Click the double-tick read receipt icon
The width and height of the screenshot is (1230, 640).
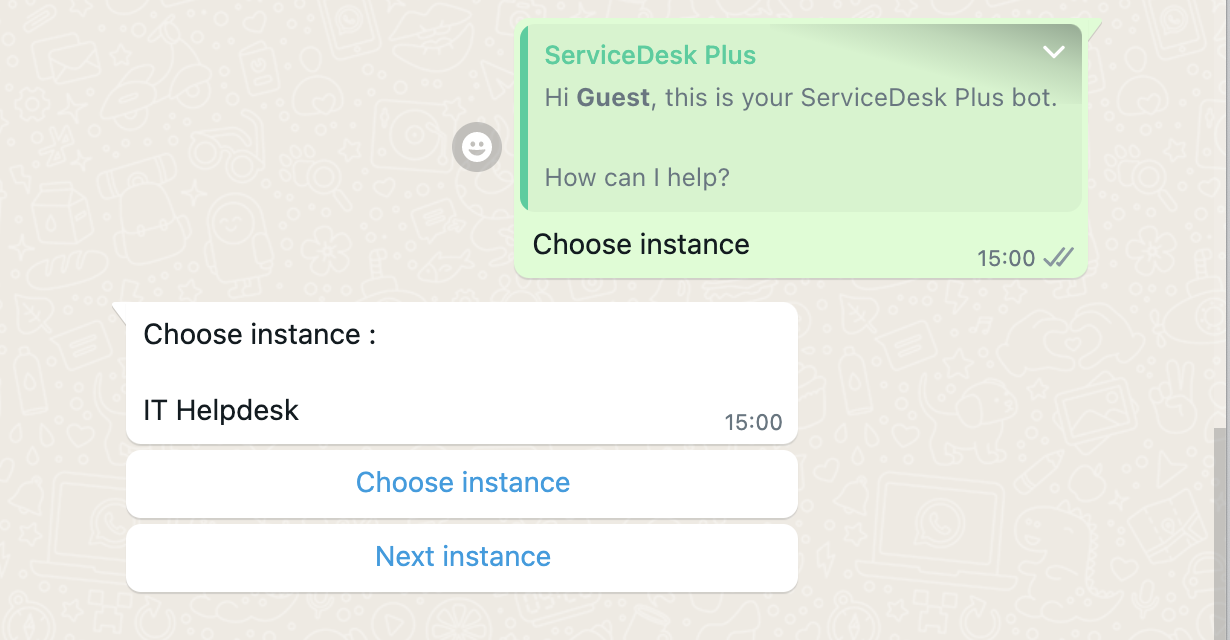pyautogui.click(x=1058, y=258)
